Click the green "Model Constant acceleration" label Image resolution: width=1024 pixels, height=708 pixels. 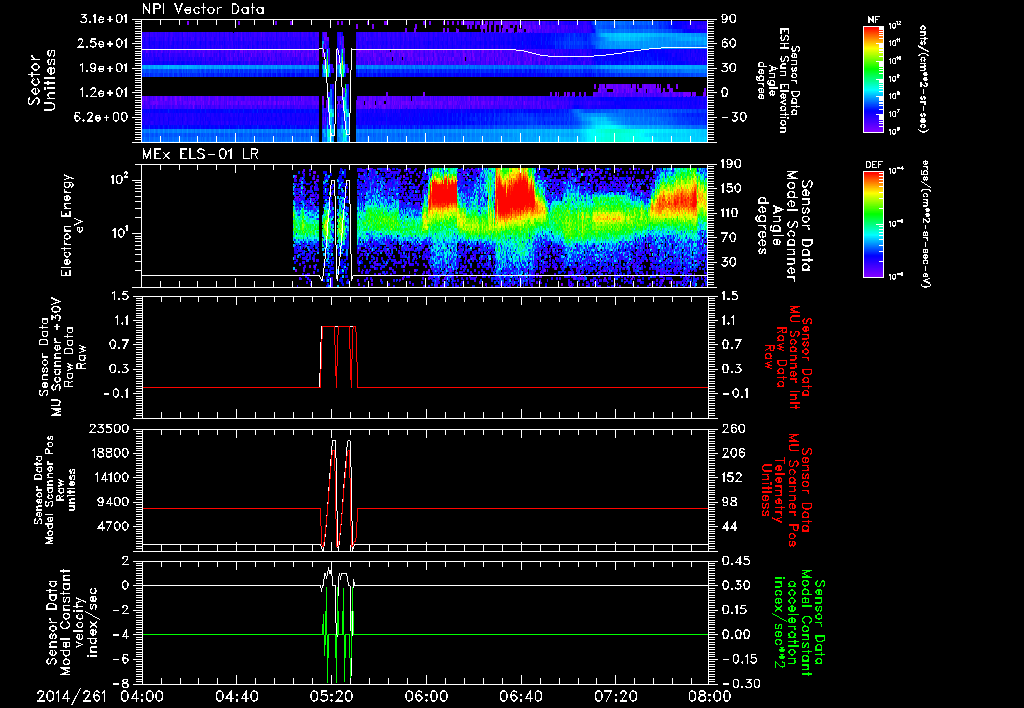[799, 622]
